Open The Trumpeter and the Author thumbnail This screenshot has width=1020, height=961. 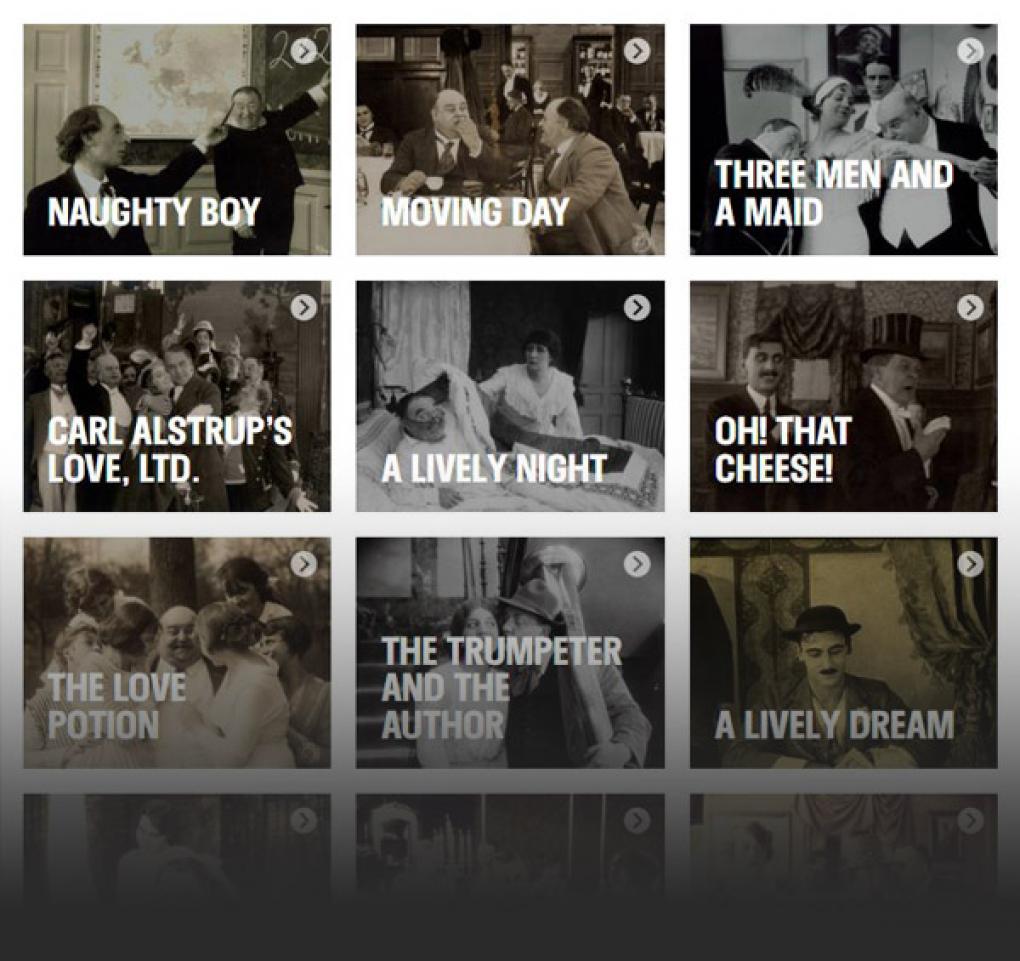511,653
